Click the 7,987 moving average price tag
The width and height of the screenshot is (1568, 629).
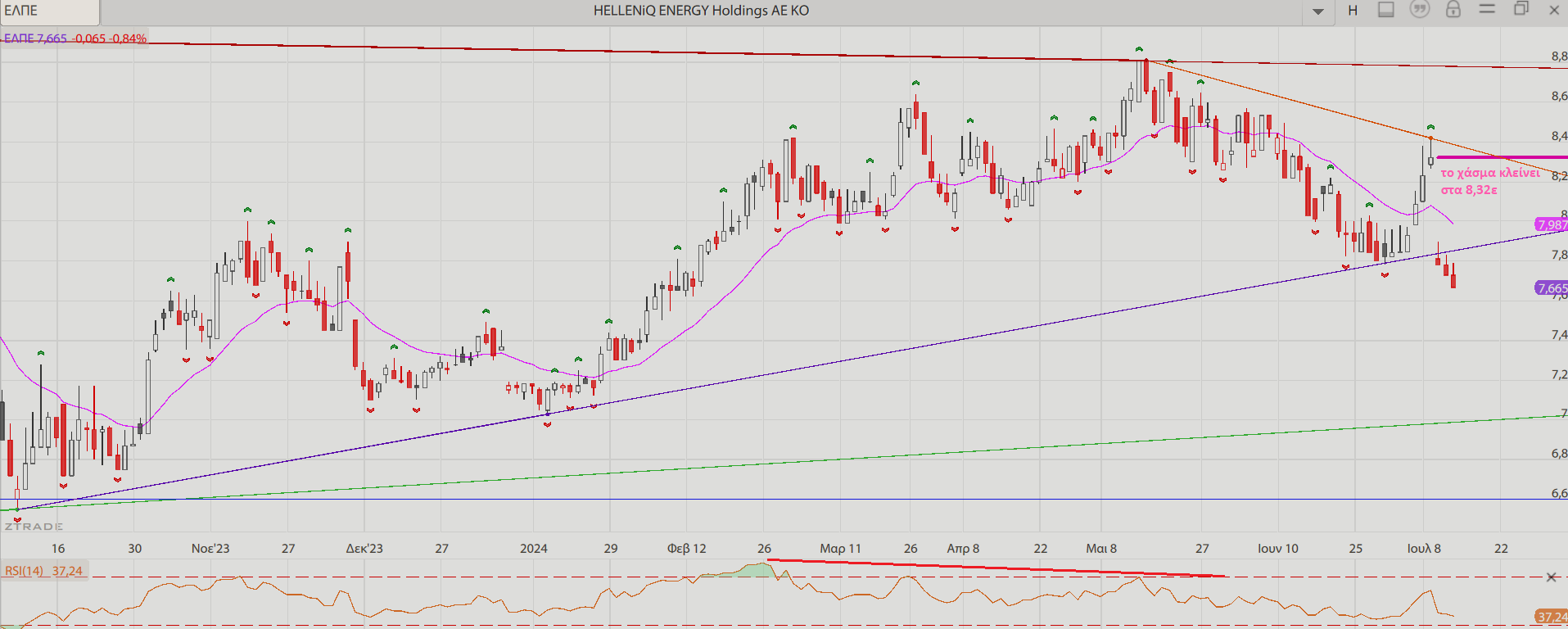pos(1552,224)
